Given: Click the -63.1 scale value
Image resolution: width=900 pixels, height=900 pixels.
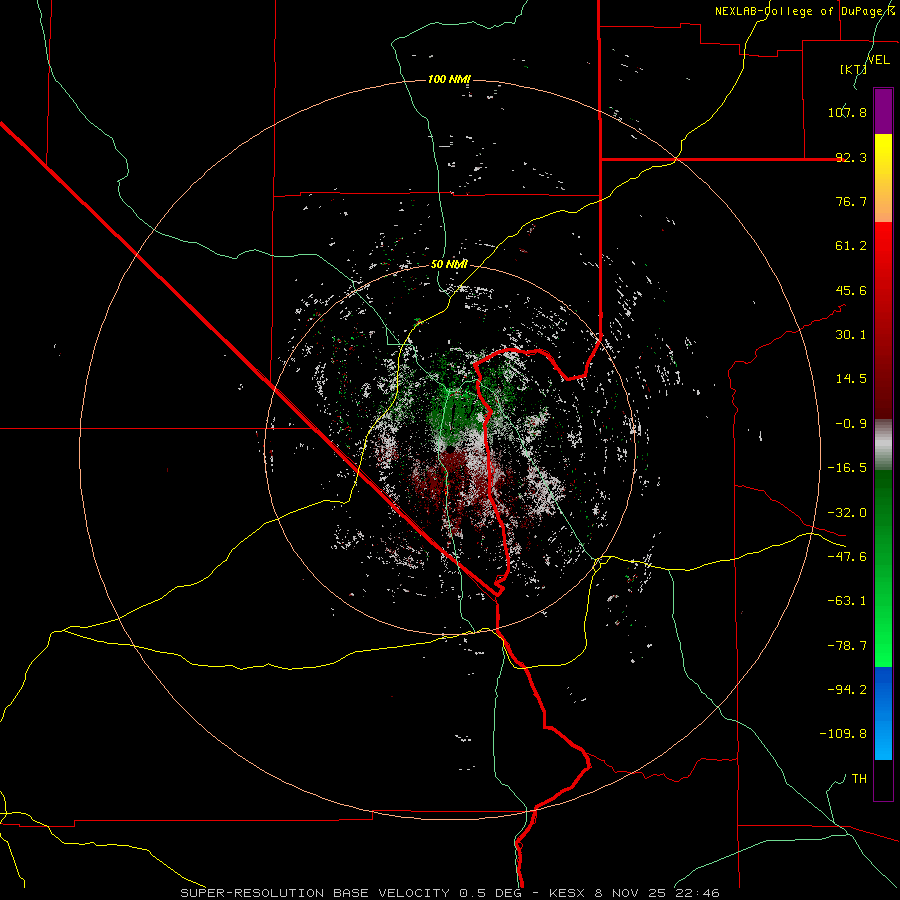Looking at the screenshot, I should (847, 601).
